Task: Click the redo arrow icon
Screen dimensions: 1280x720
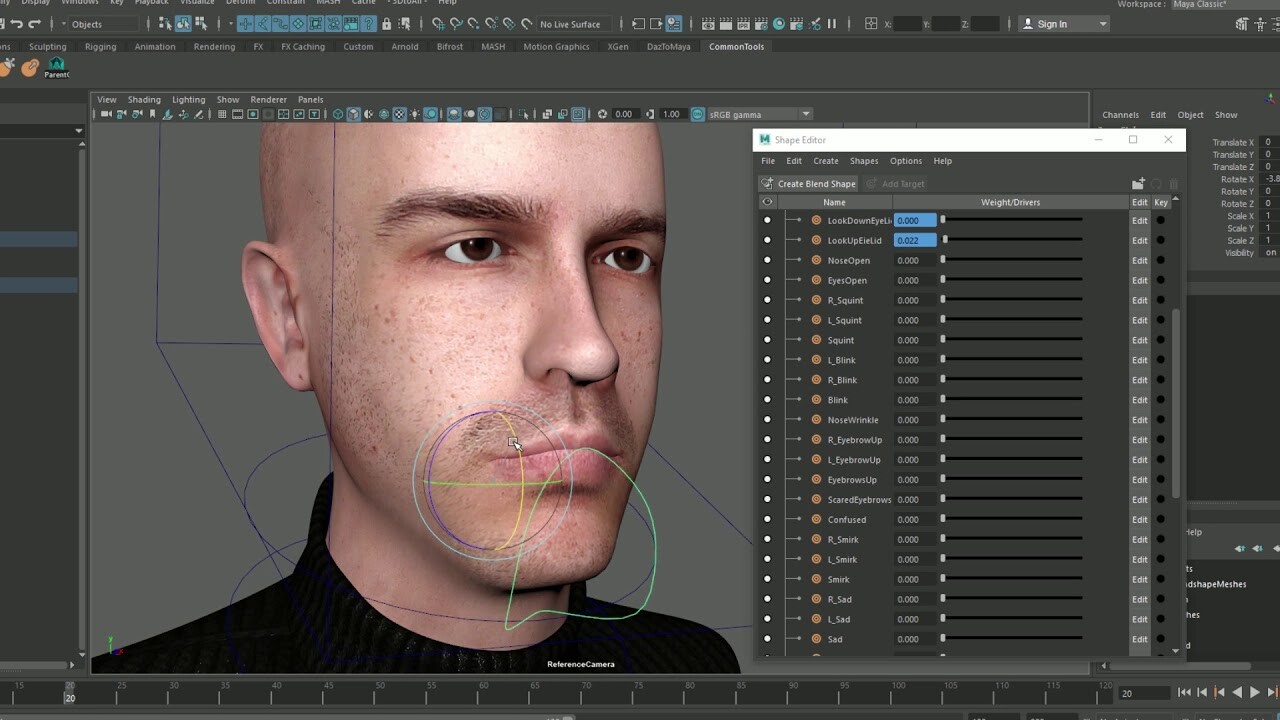Action: point(35,24)
